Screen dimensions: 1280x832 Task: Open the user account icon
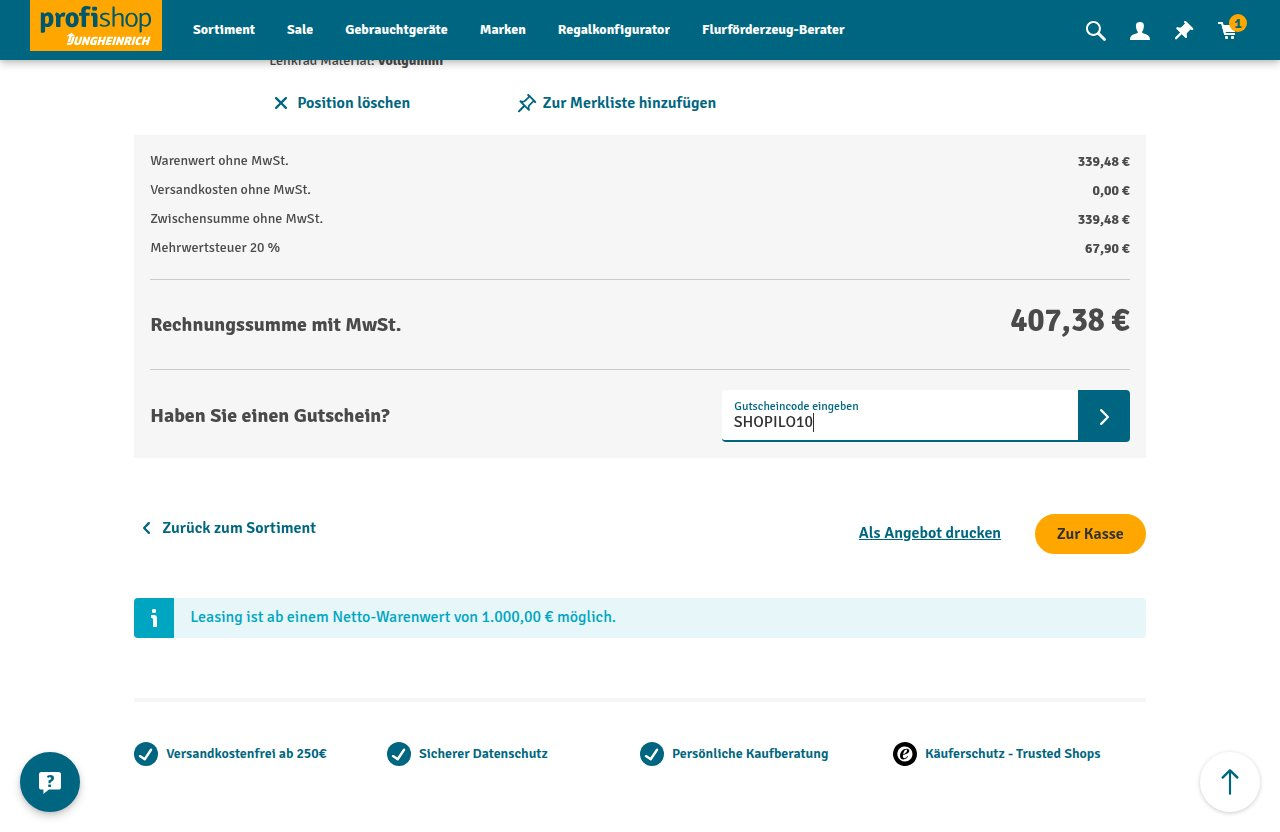click(x=1140, y=31)
